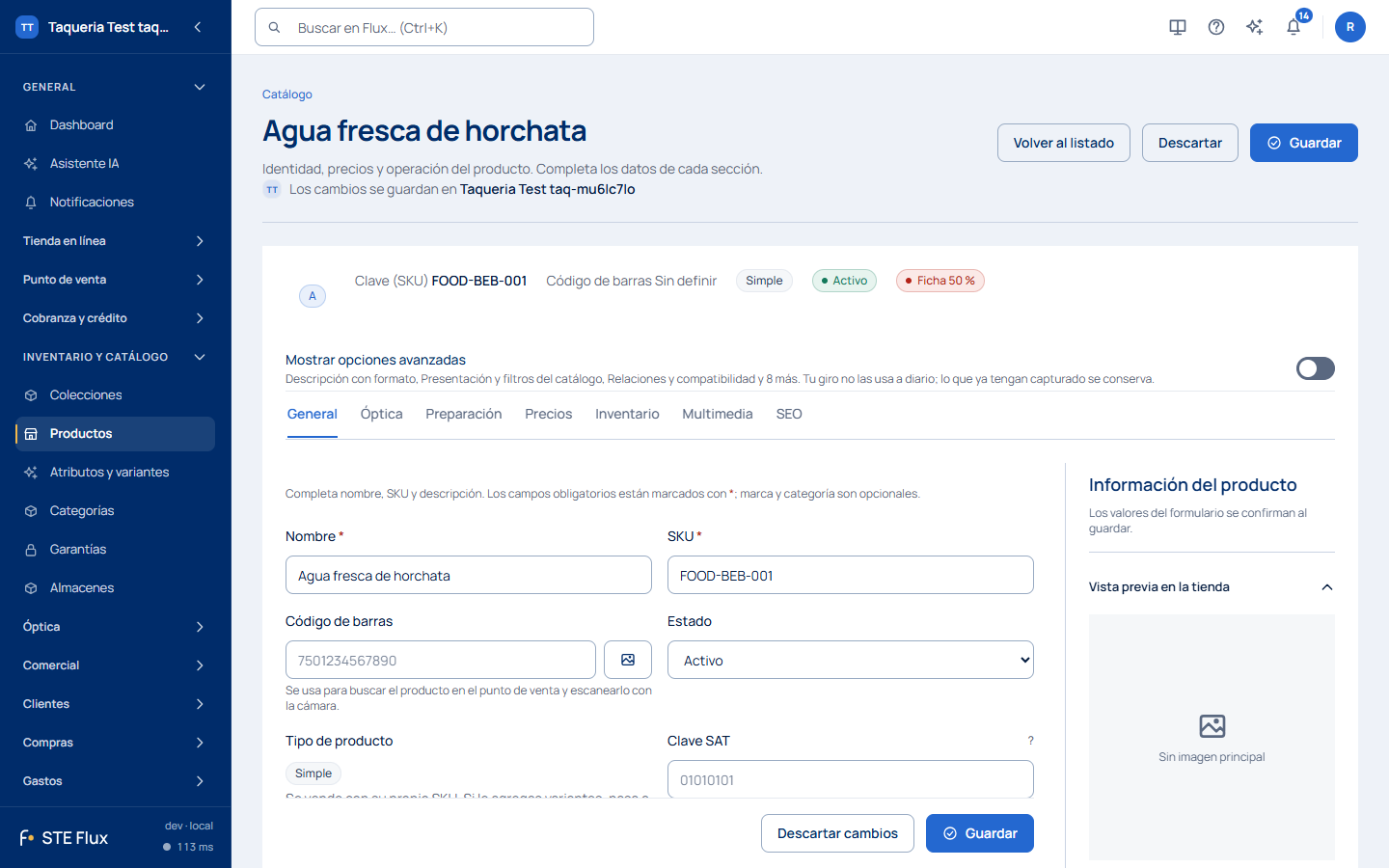Click top Descartar button

pos(1190,143)
